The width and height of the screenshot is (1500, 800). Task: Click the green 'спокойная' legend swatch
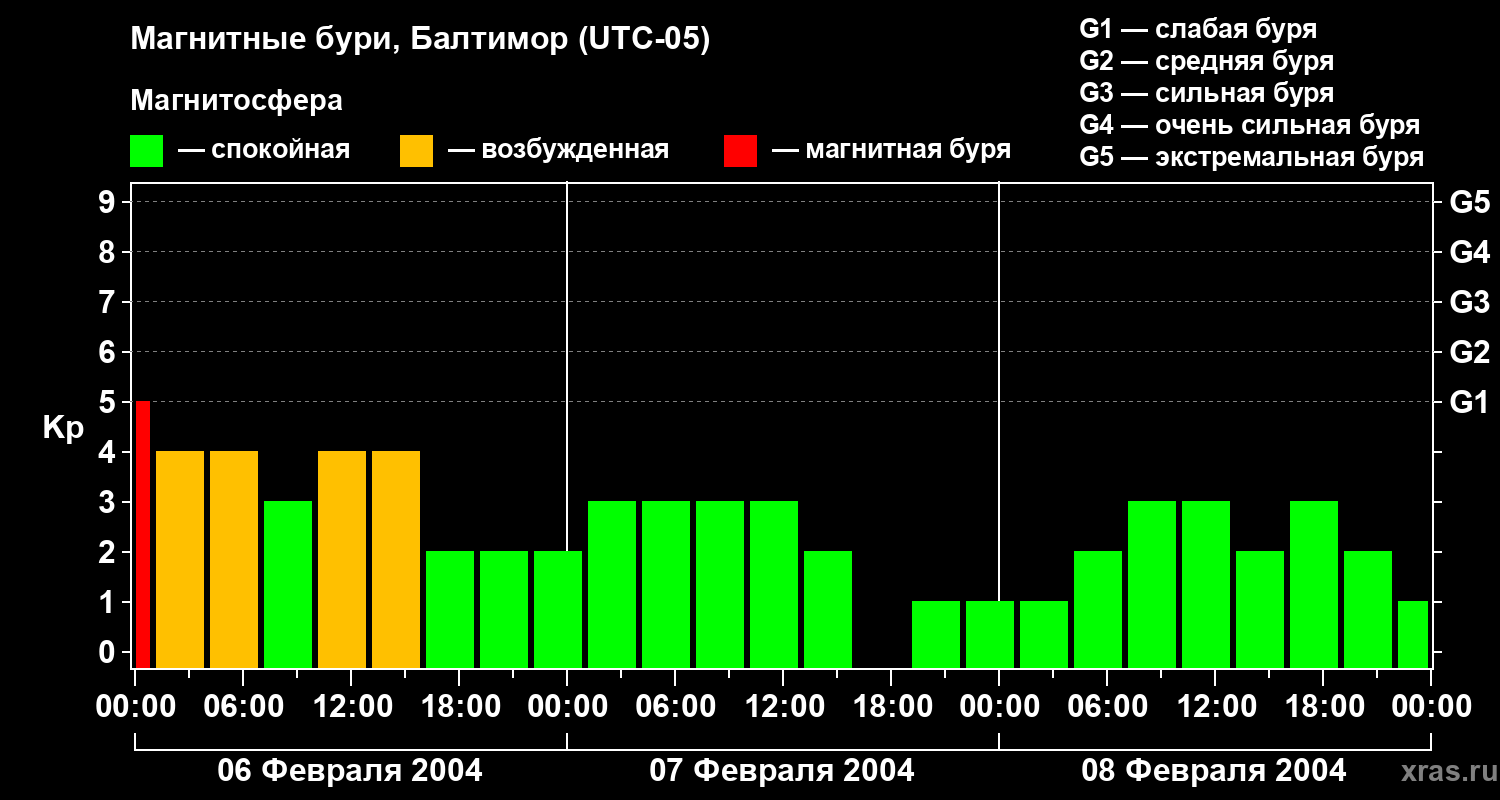pyautogui.click(x=146, y=151)
